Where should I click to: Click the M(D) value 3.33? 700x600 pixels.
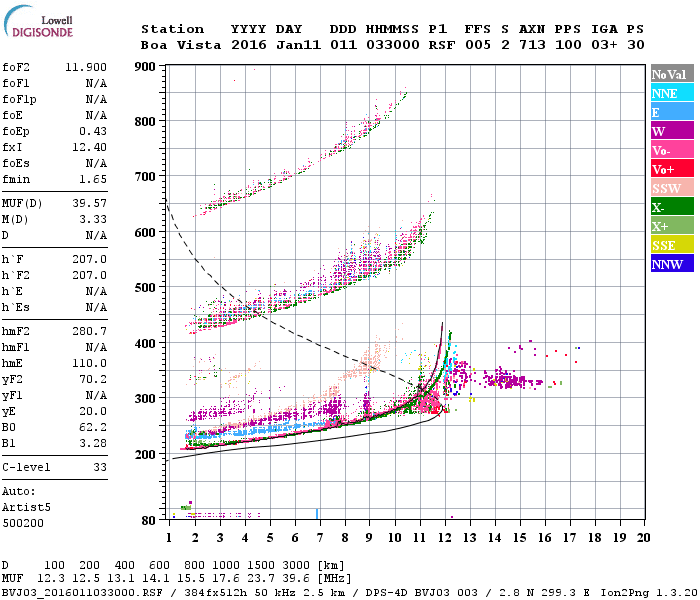click(93, 220)
